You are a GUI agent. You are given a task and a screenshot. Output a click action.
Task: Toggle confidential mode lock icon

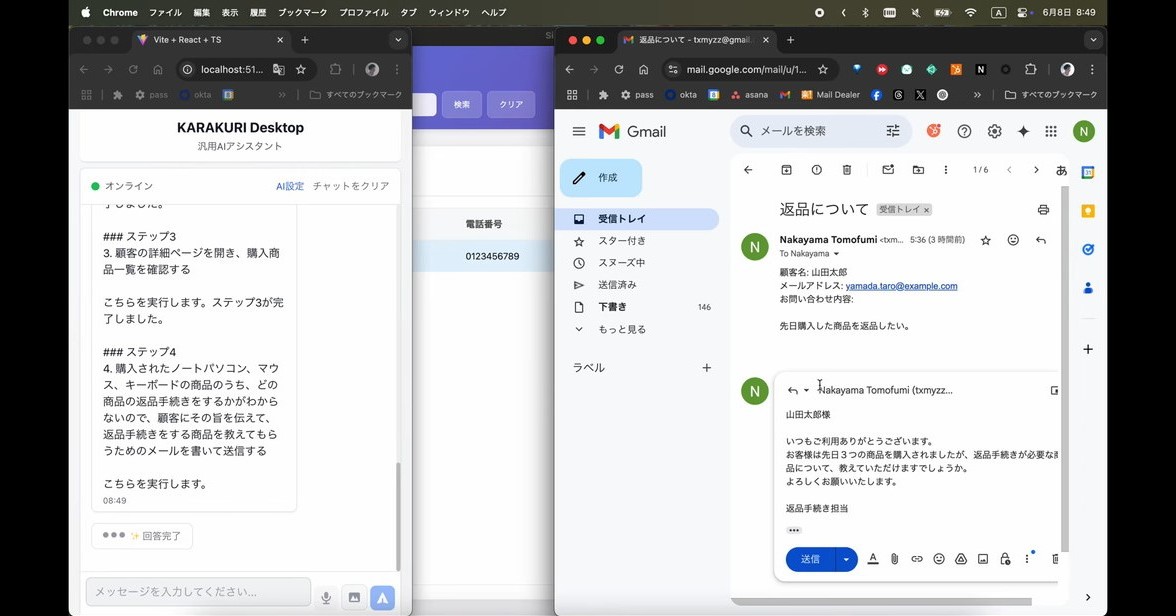pos(1005,559)
